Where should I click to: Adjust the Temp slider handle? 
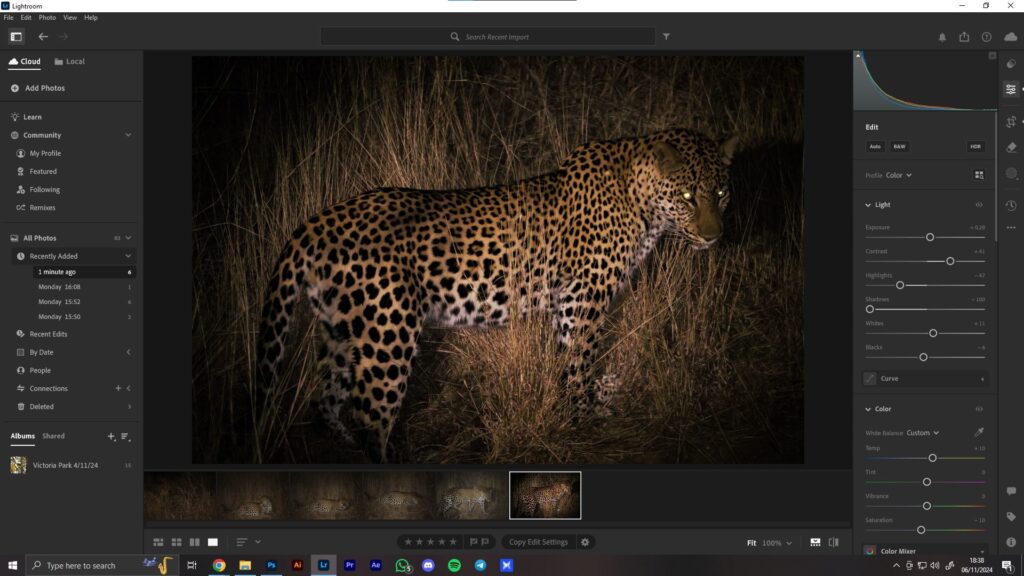933,458
